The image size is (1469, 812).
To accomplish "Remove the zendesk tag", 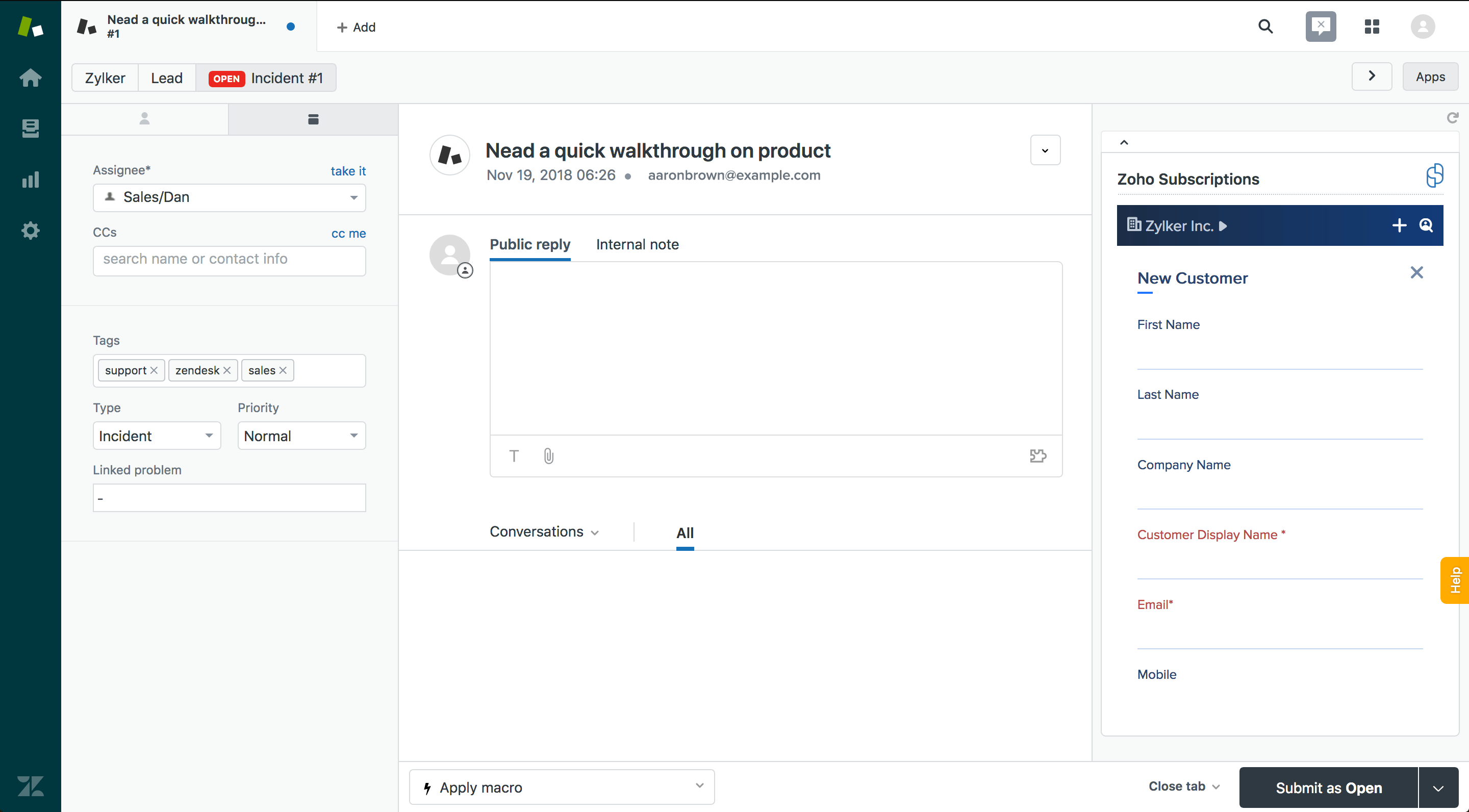I will [227, 370].
